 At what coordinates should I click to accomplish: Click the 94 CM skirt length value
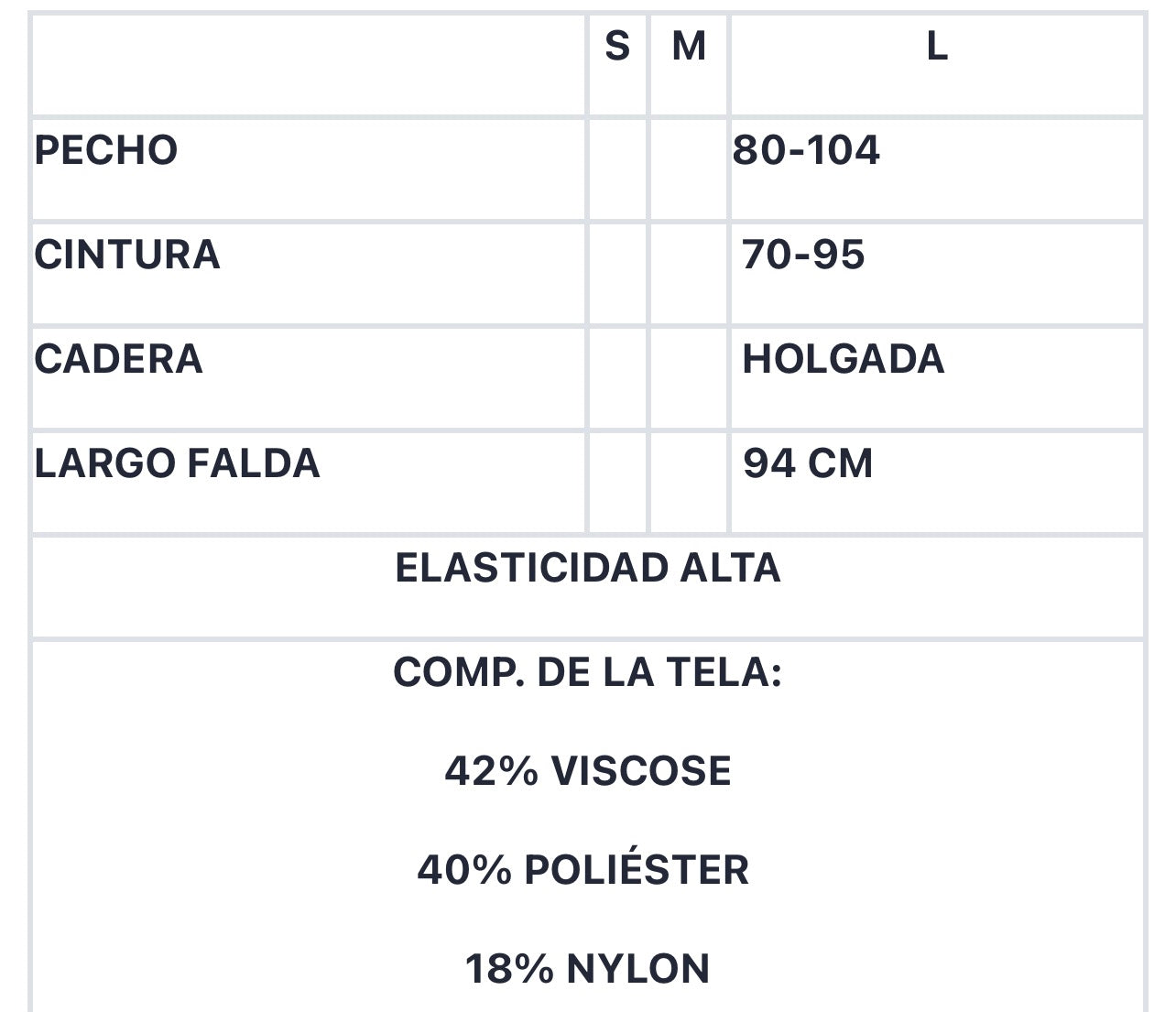tap(808, 463)
